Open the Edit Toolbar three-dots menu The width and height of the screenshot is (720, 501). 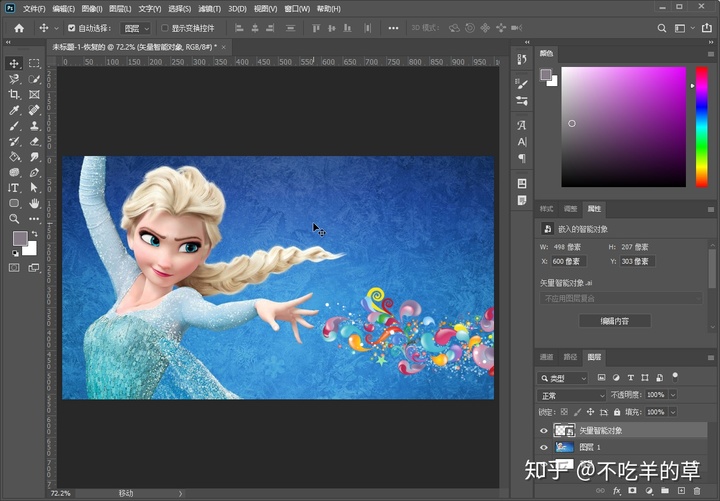pyautogui.click(x=34, y=219)
